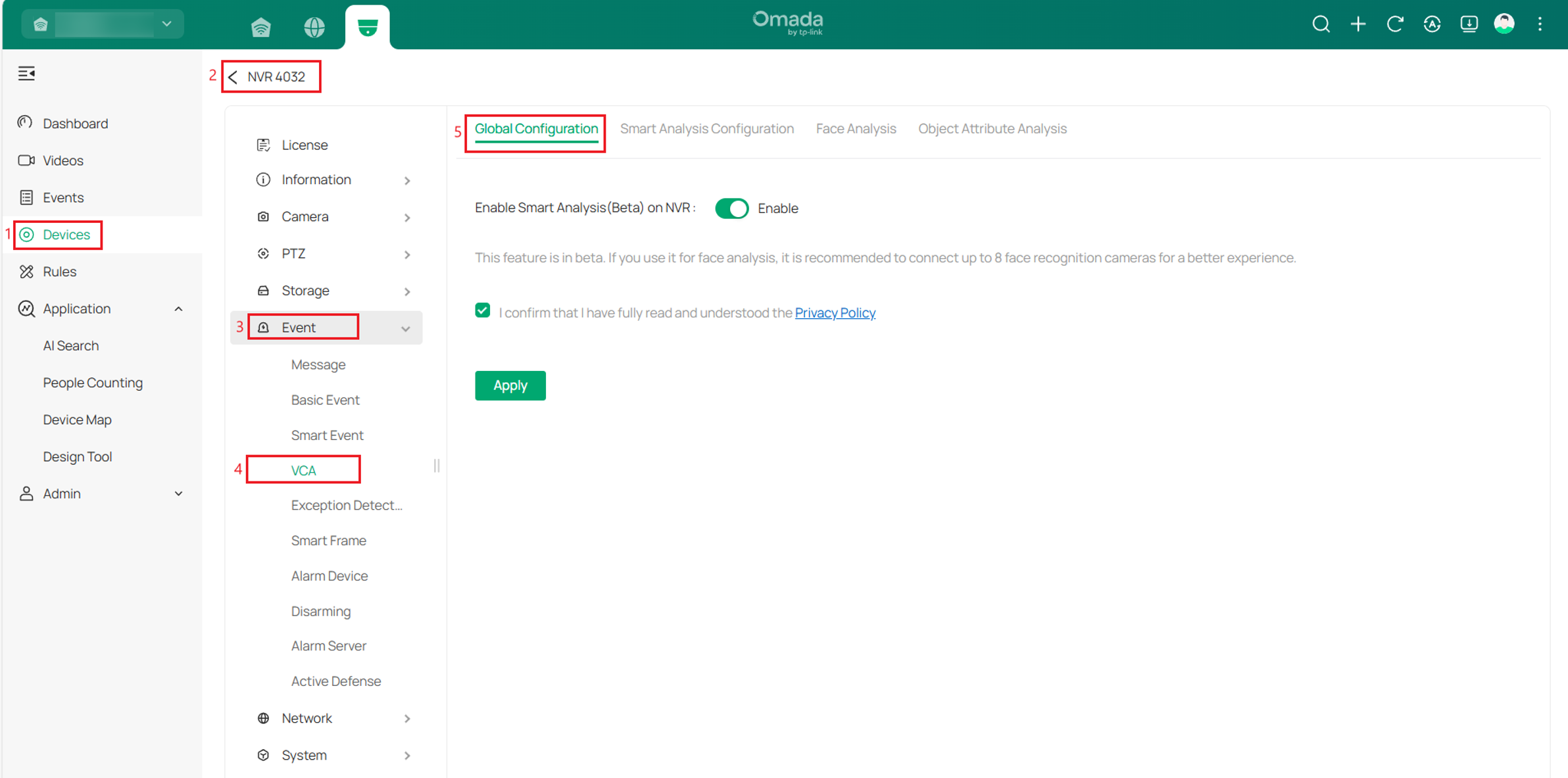This screenshot has width=1568, height=778.
Task: Expand the Network submenu arrow
Action: [x=407, y=719]
